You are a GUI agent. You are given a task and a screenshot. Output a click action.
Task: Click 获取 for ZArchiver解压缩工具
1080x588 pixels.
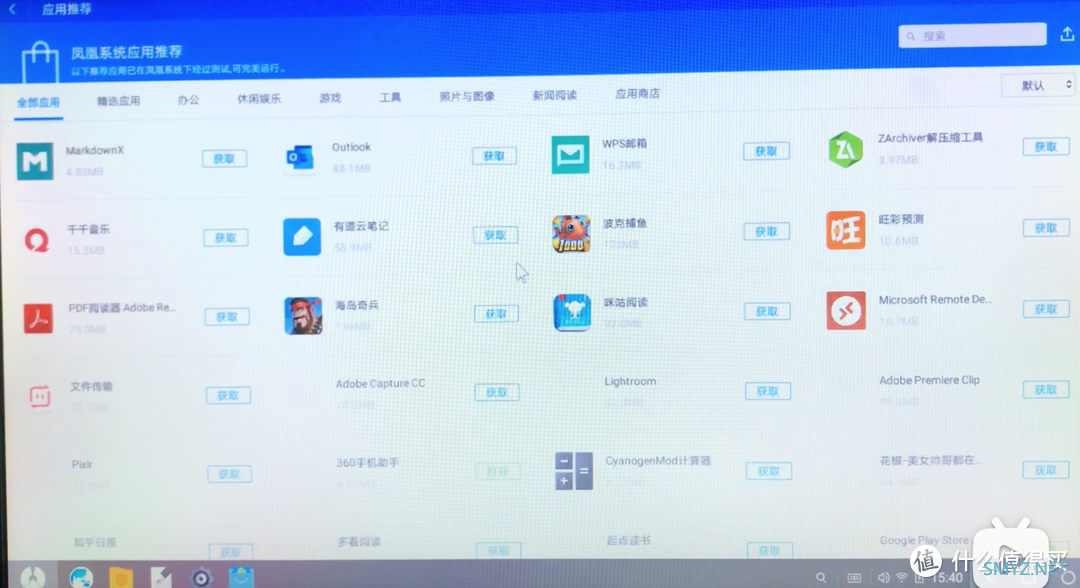[1046, 146]
